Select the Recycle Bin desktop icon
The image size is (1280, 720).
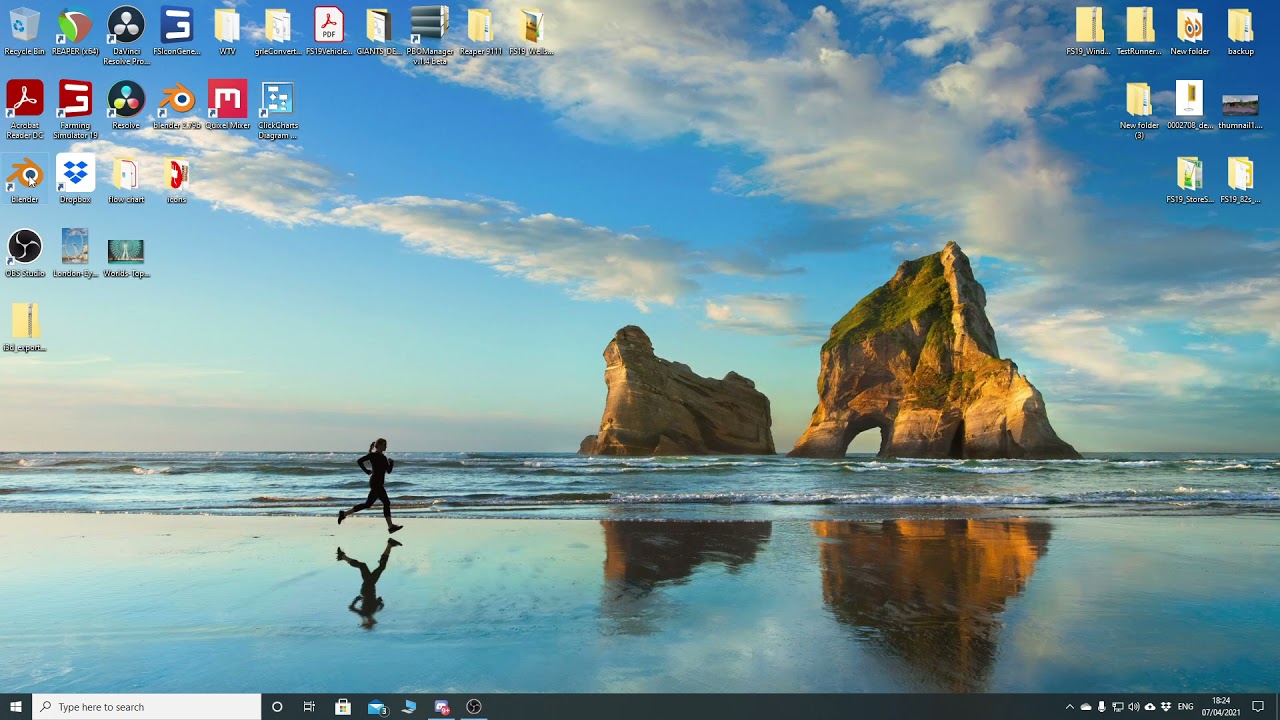(x=24, y=31)
